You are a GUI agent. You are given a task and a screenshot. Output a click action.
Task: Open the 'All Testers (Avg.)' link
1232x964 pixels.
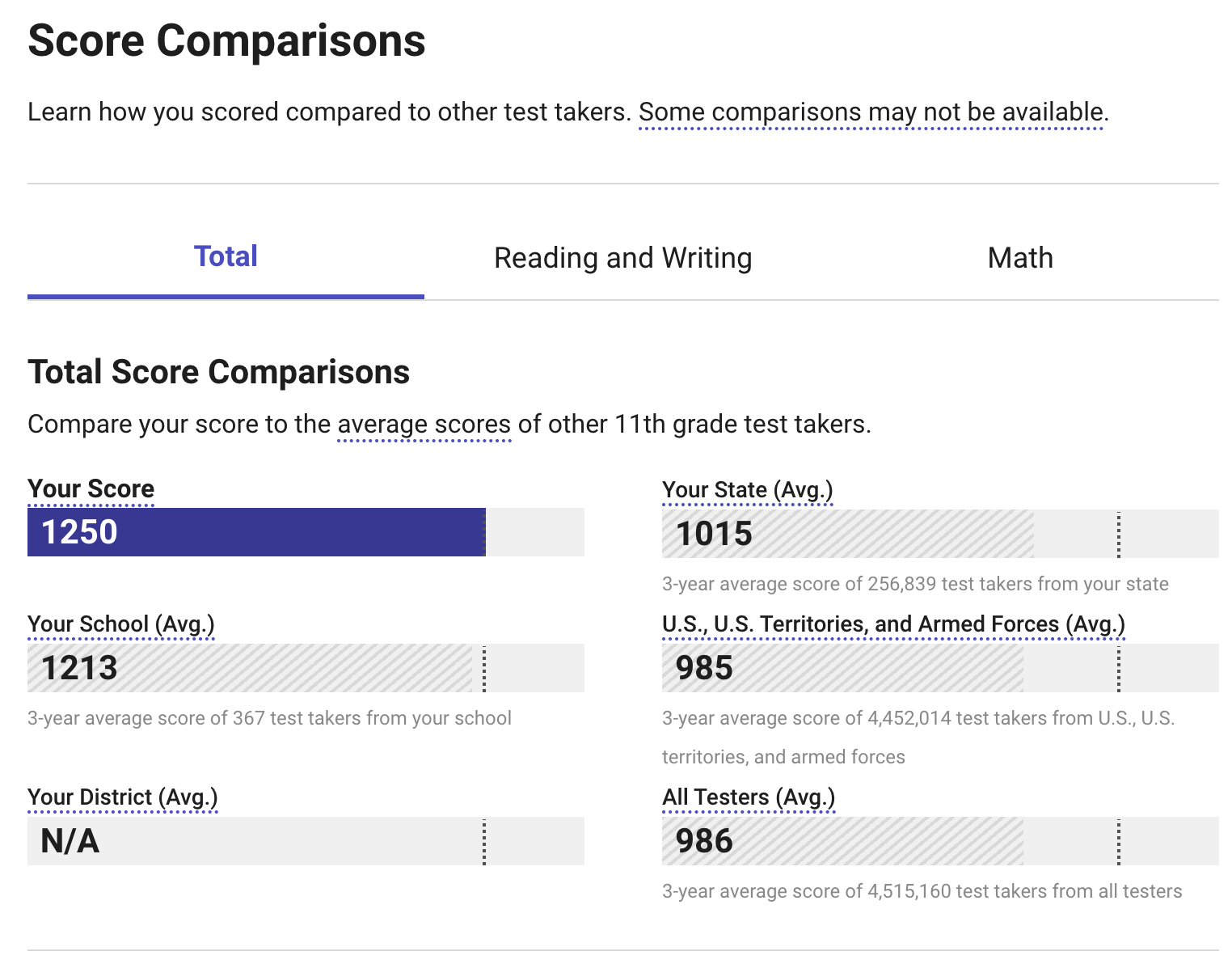749,797
